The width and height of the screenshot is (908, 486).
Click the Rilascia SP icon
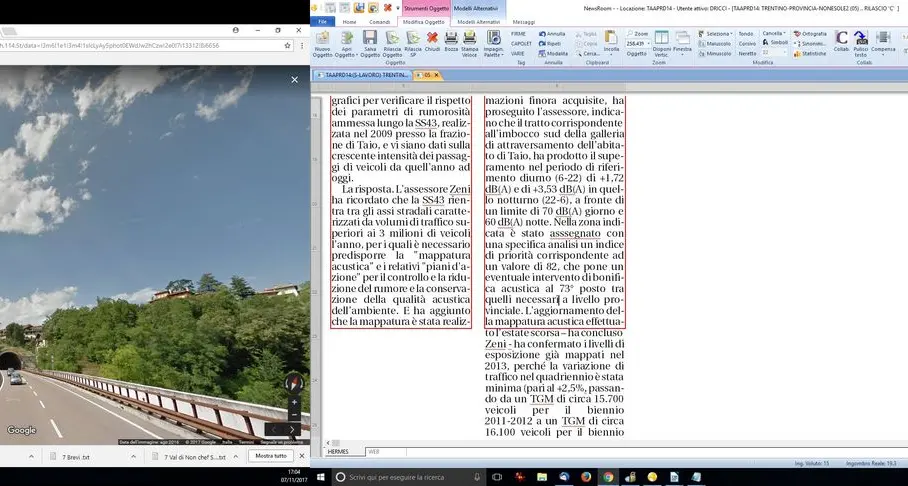click(413, 44)
